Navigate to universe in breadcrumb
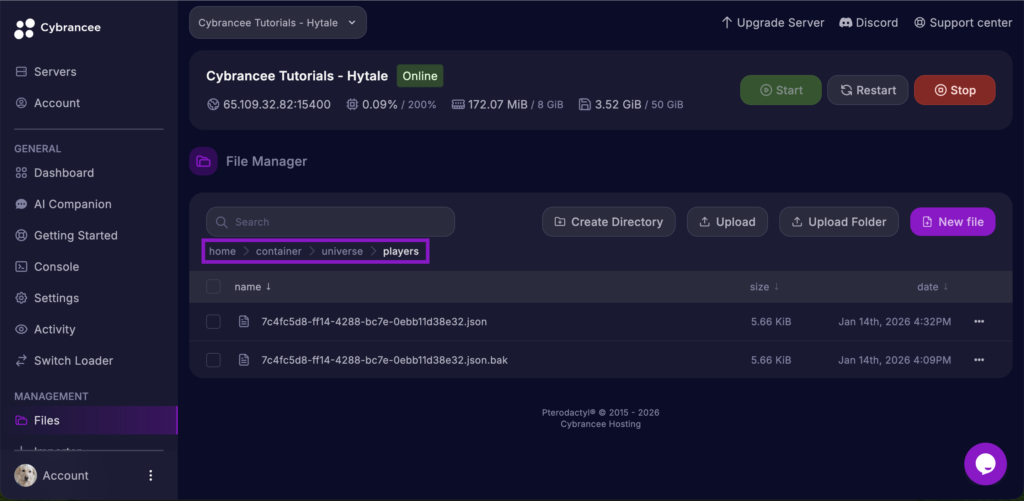The width and height of the screenshot is (1024, 501). pos(342,251)
